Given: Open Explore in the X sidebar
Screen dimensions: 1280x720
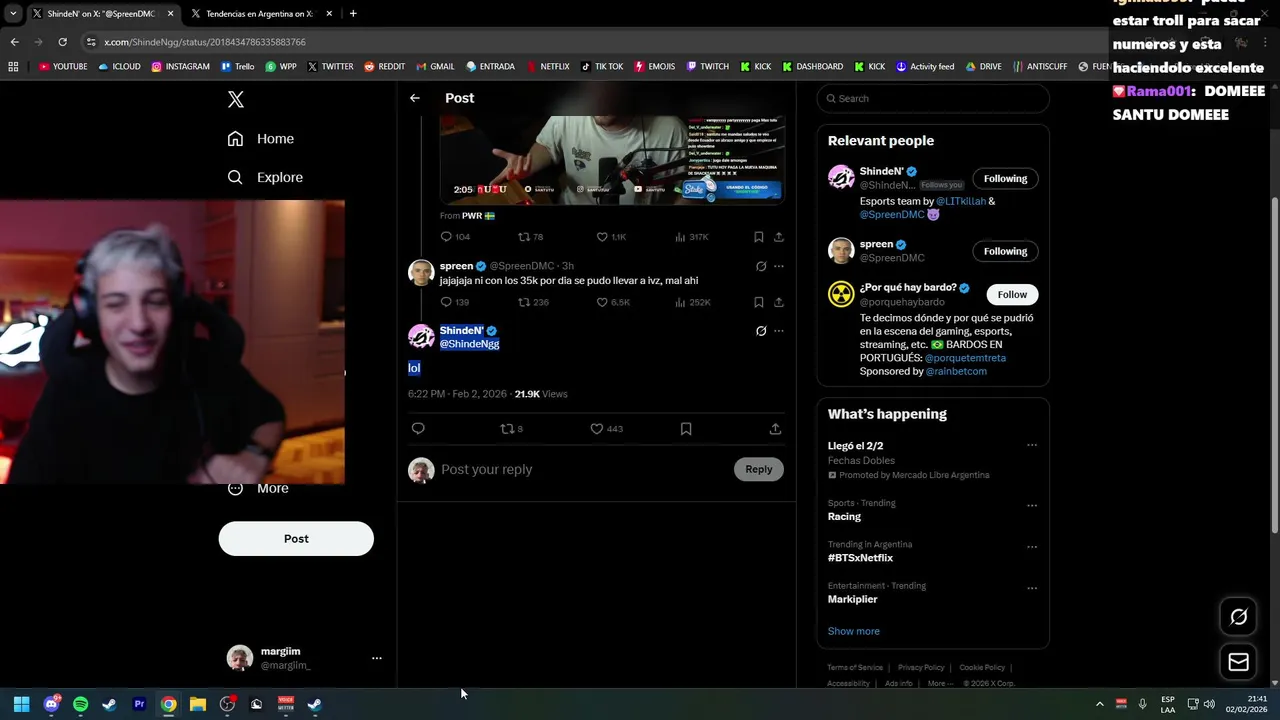Looking at the screenshot, I should pos(265,177).
